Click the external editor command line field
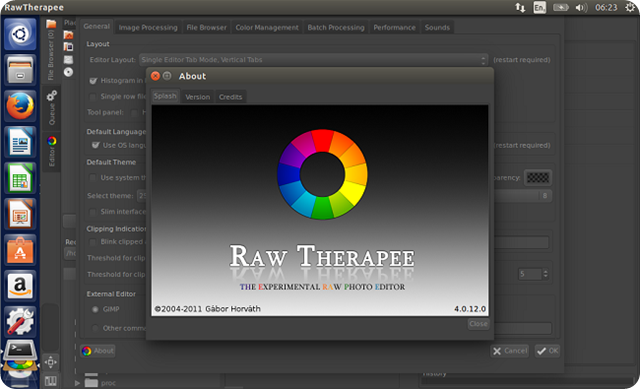The image size is (640, 389). coord(523,328)
